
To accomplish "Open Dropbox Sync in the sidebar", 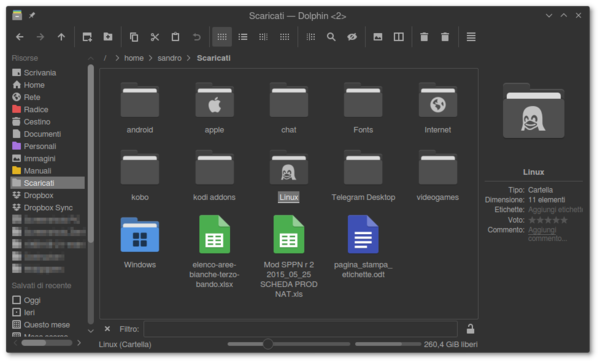I will pos(48,207).
